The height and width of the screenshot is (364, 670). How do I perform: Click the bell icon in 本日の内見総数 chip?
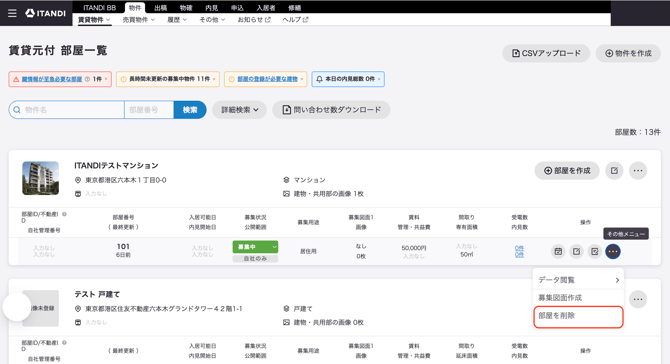(x=319, y=79)
